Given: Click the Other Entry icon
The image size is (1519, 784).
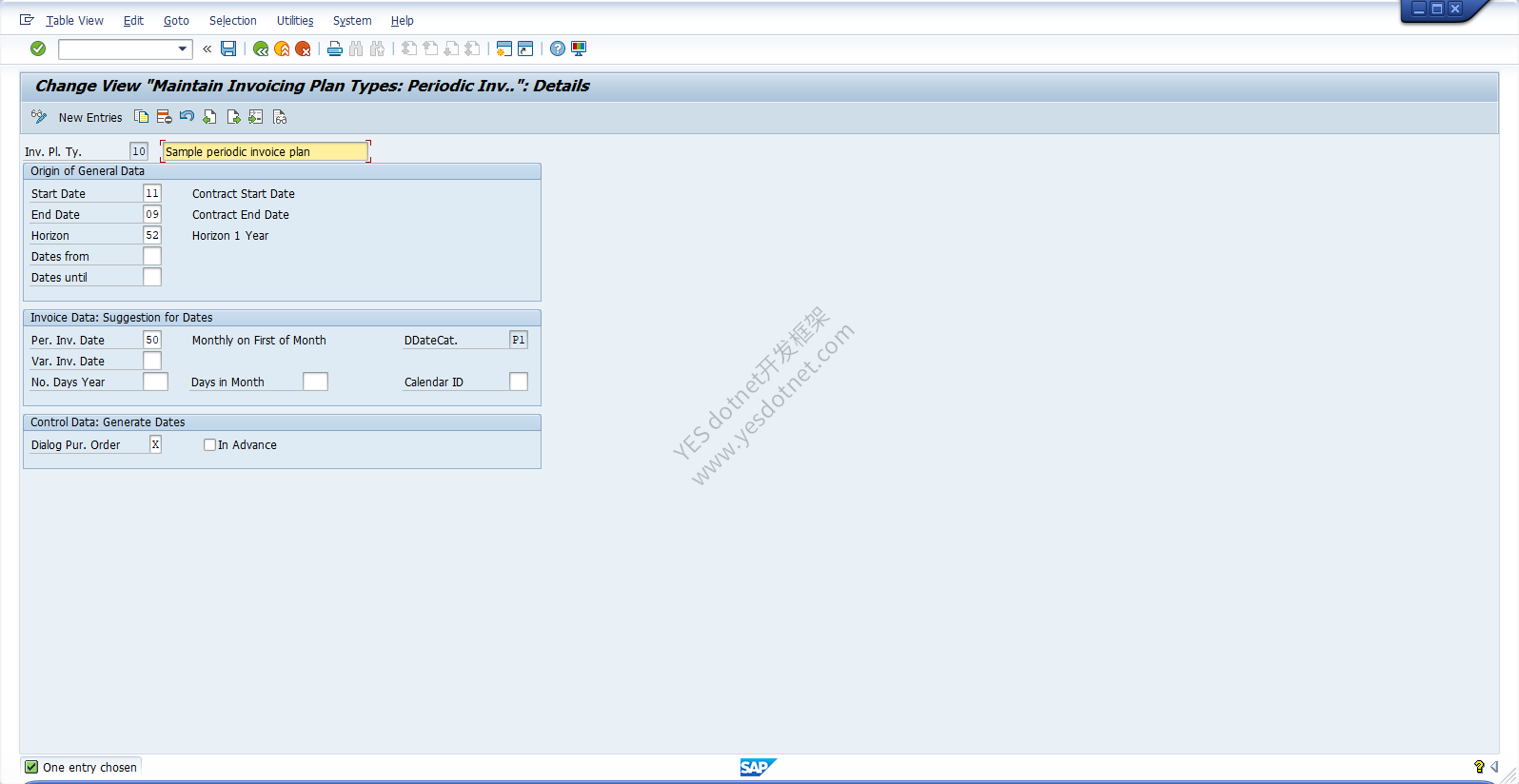Looking at the screenshot, I should click(x=256, y=117).
